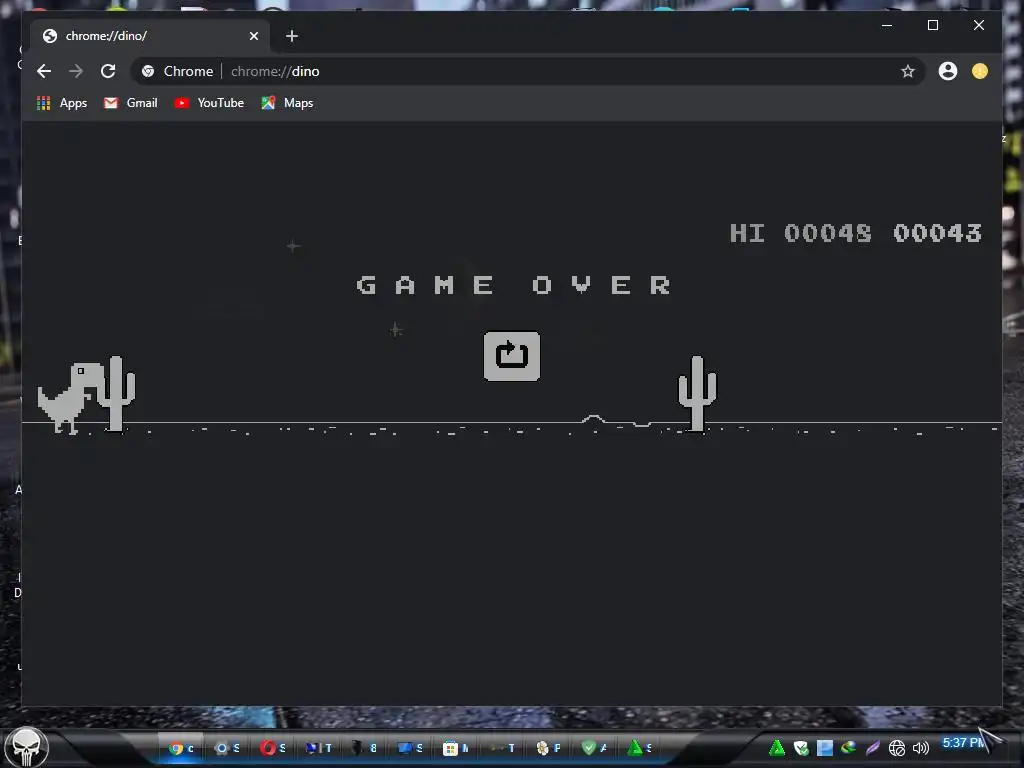Click the network globe tray icon
1024x768 pixels.
(897, 748)
